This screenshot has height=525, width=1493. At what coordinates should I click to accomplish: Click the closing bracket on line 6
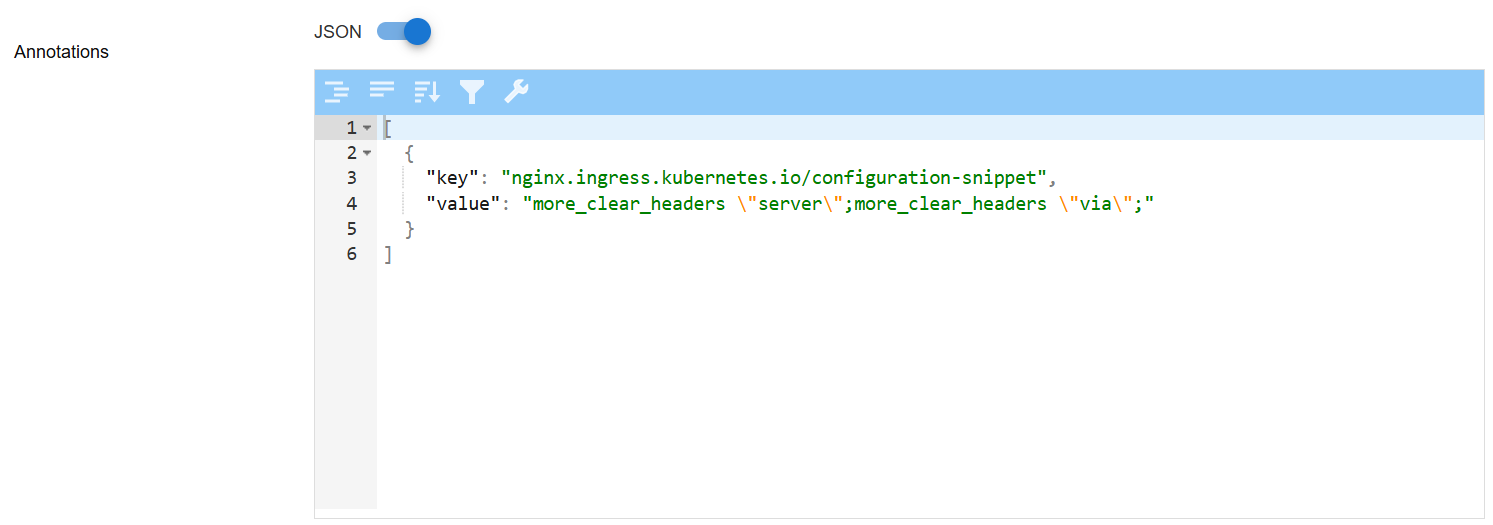(388, 254)
